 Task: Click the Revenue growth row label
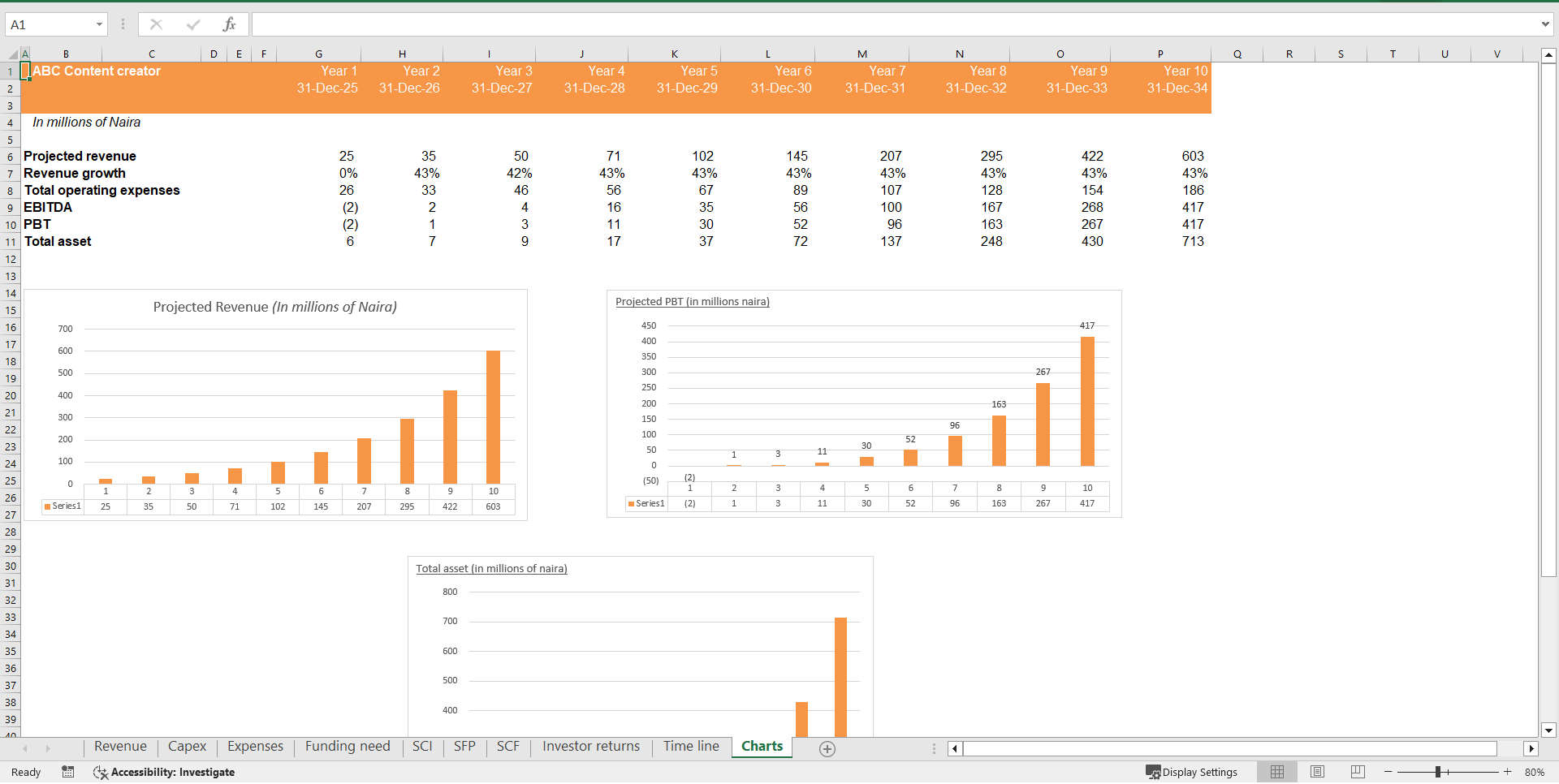(x=75, y=174)
